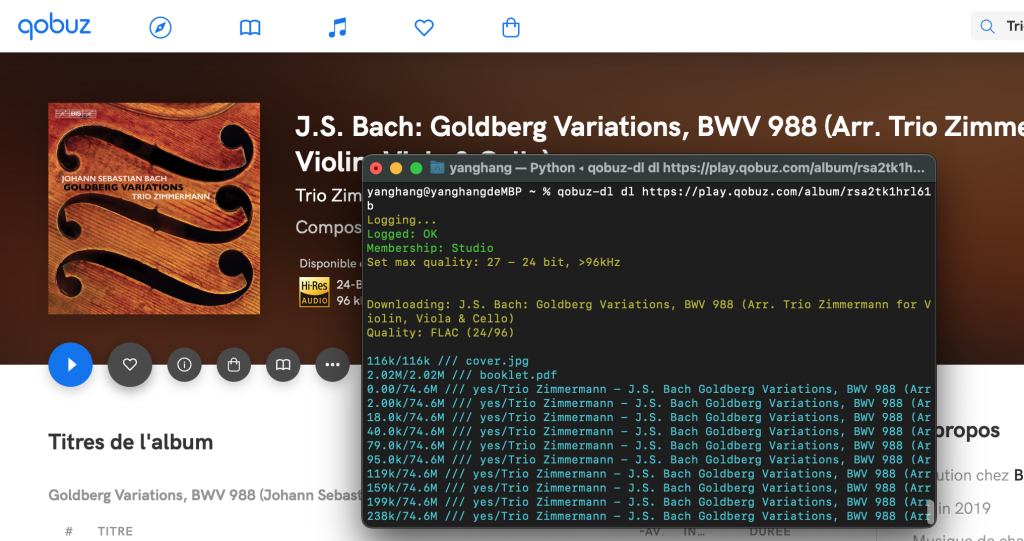Image resolution: width=1024 pixels, height=541 pixels.
Task: Click the terminal window scrollbar
Action: click(929, 510)
